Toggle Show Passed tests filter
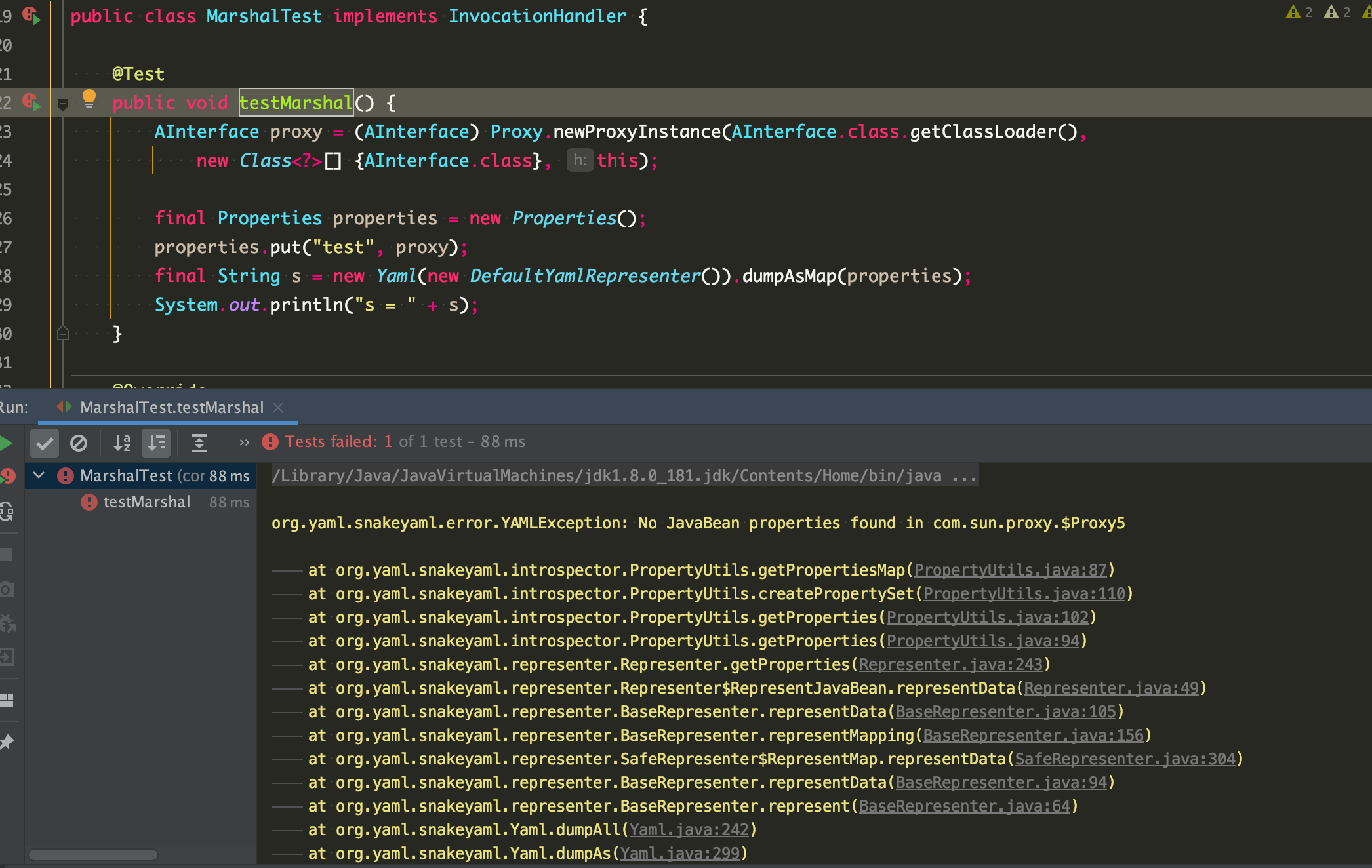The height and width of the screenshot is (868, 1372). (x=44, y=443)
